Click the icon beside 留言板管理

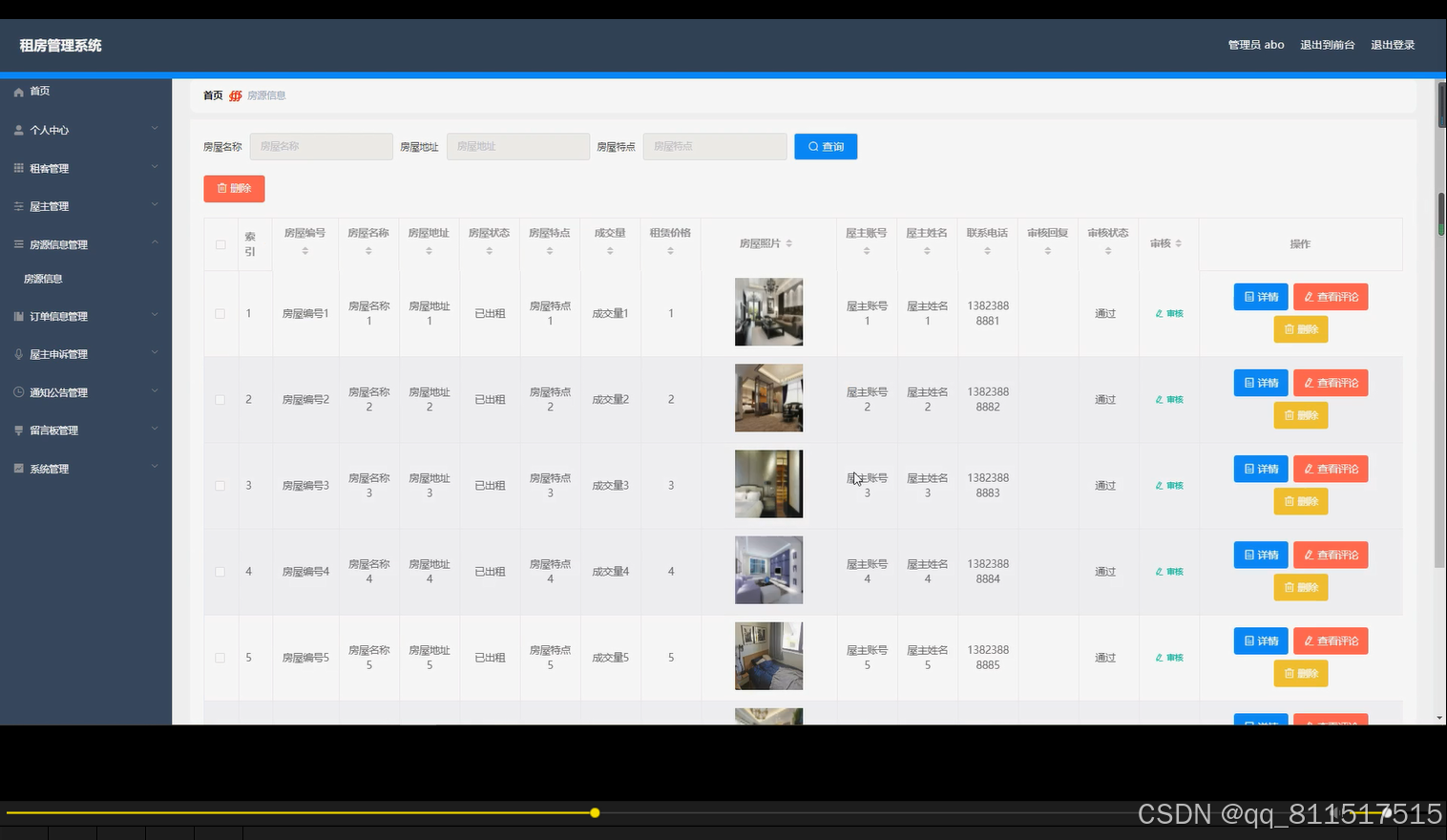coord(18,430)
